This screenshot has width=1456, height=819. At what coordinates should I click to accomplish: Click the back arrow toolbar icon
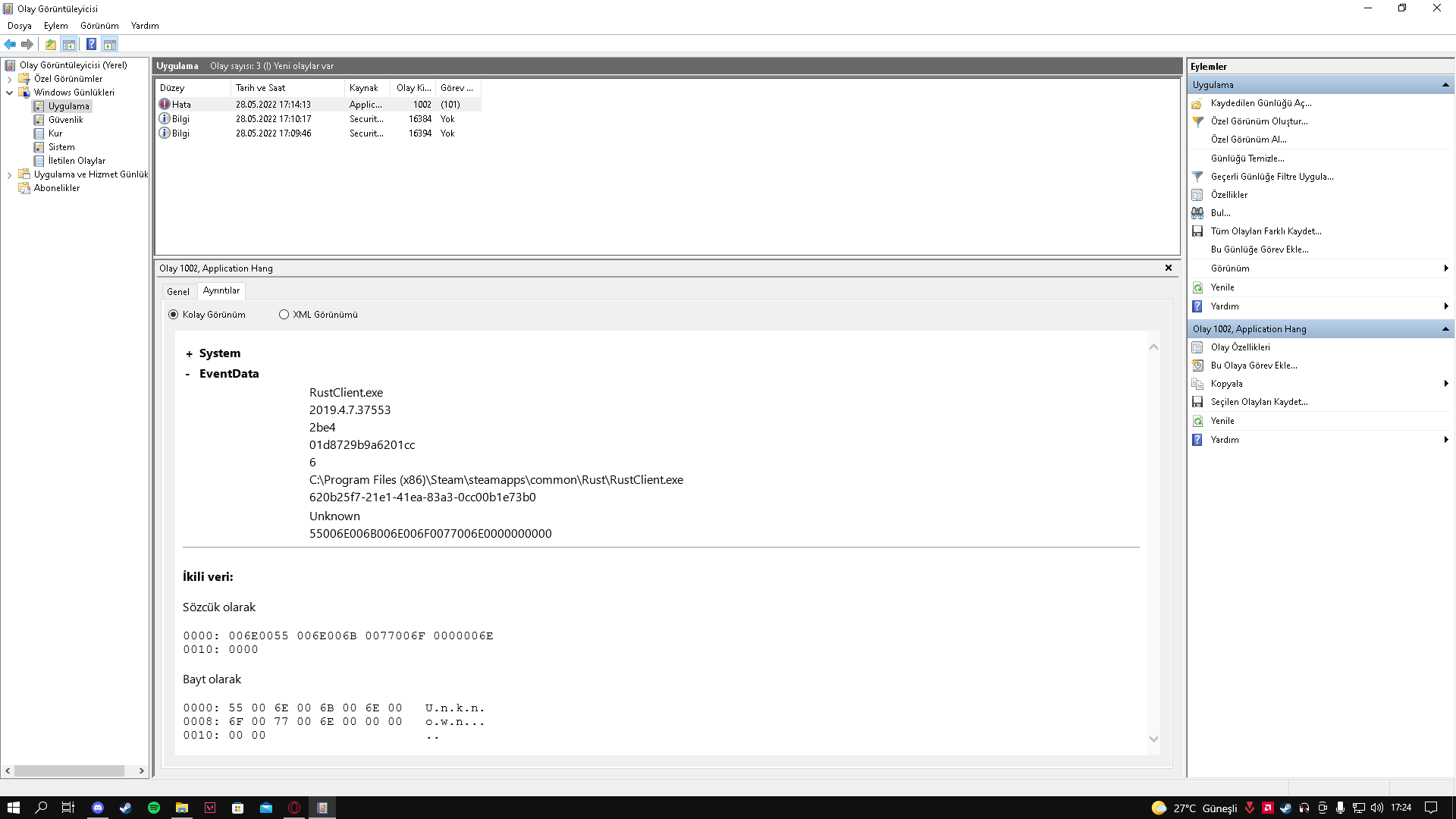[x=10, y=44]
